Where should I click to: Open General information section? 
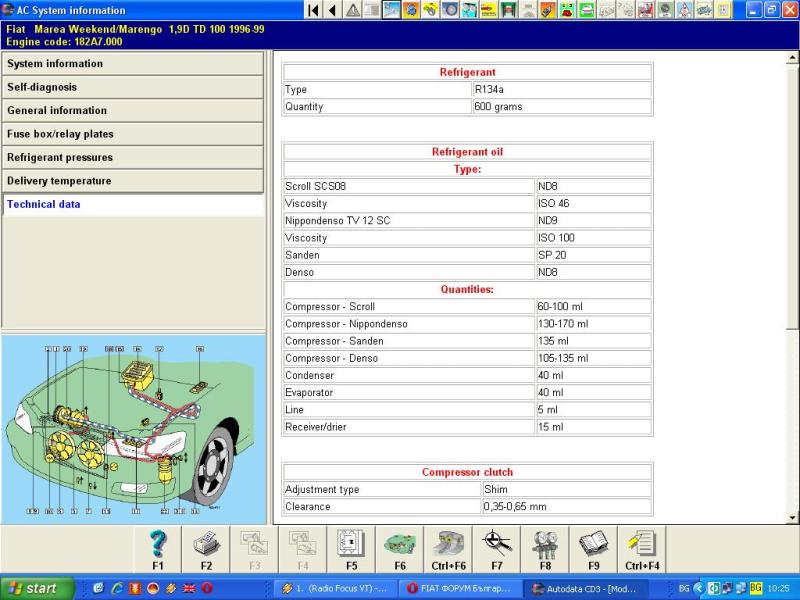[133, 111]
